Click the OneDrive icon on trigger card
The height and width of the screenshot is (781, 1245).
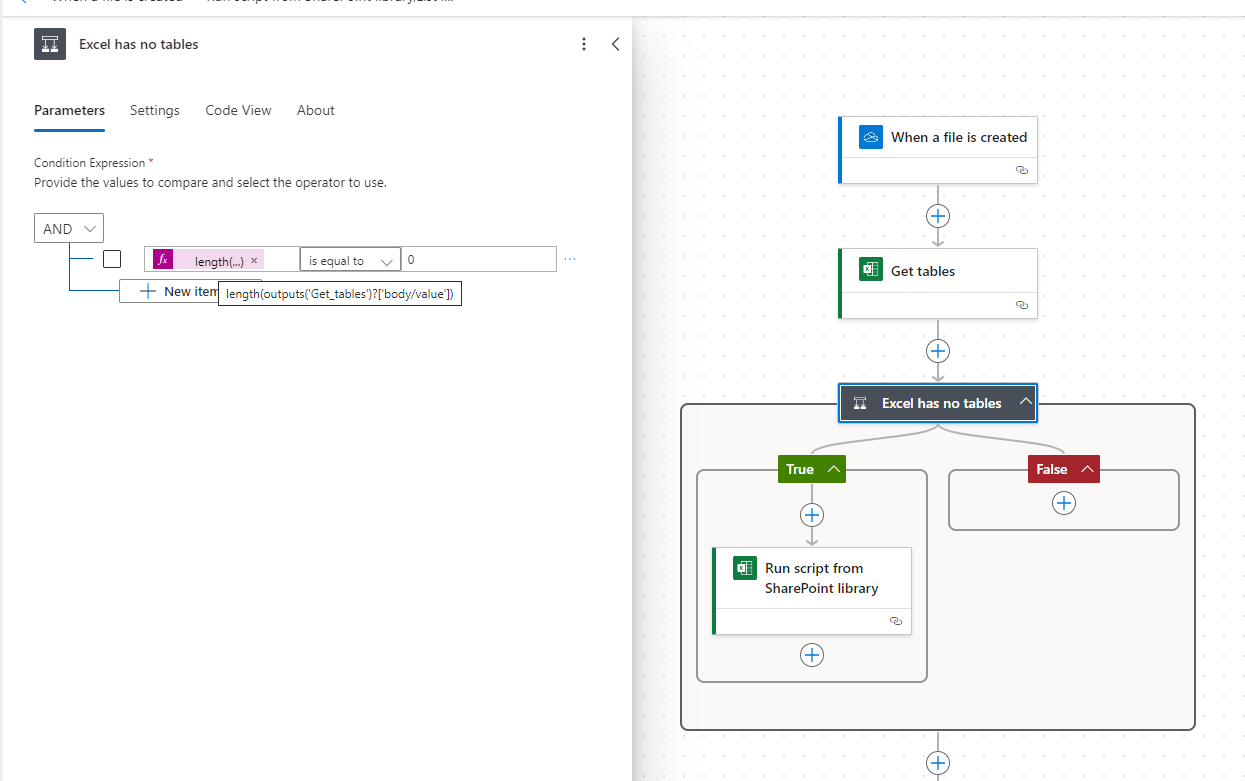click(870, 137)
